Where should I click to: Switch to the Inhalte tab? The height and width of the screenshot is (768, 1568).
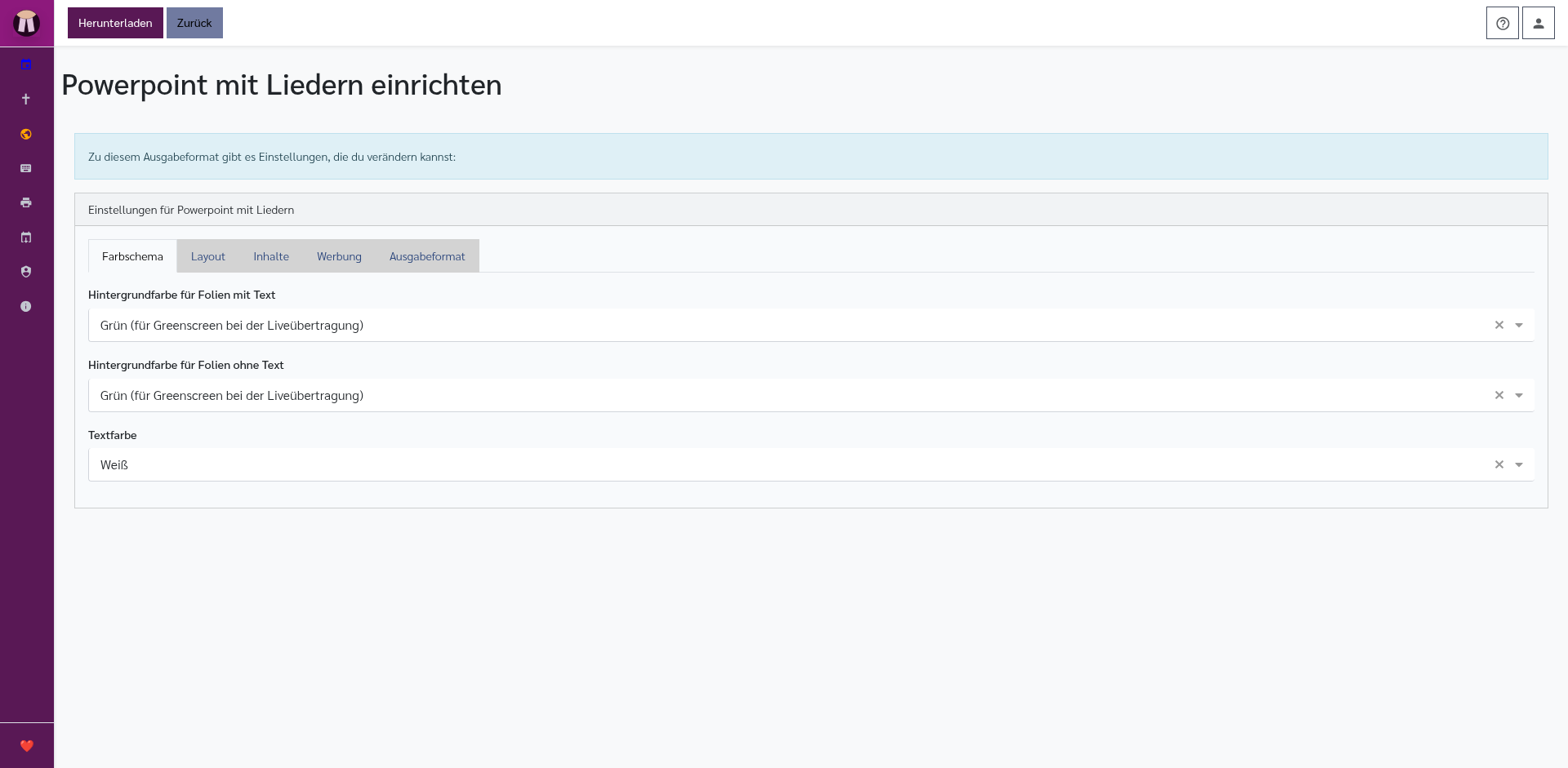(x=271, y=256)
